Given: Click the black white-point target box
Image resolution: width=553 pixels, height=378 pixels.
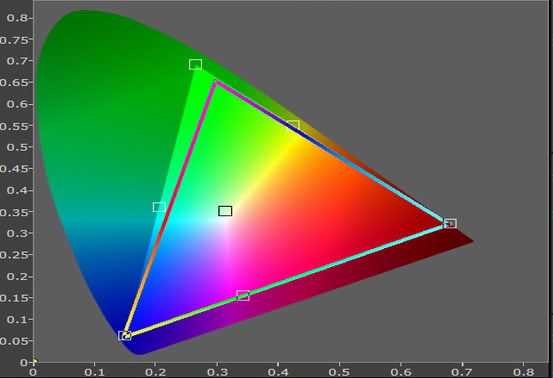Looking at the screenshot, I should click(x=225, y=211).
